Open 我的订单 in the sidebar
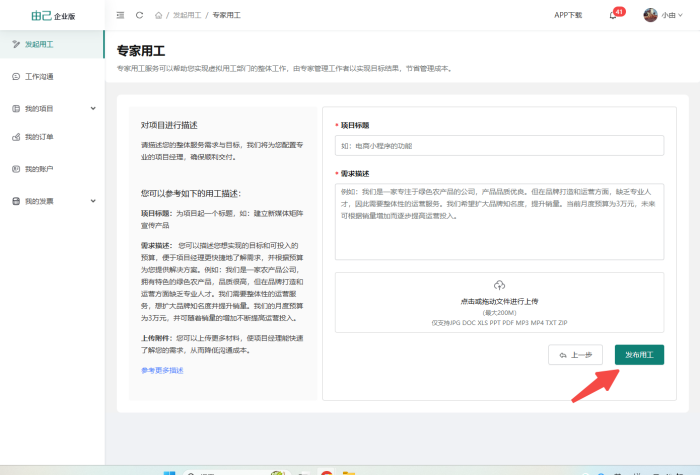Viewport: 700px width, 475px height. (52, 137)
